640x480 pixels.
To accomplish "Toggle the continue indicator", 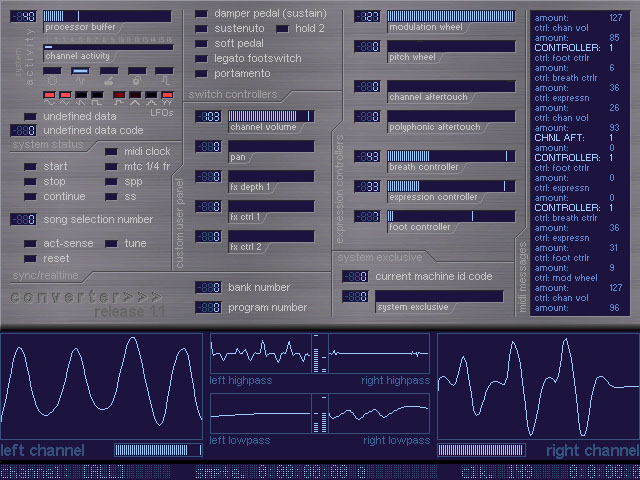I will point(30,197).
